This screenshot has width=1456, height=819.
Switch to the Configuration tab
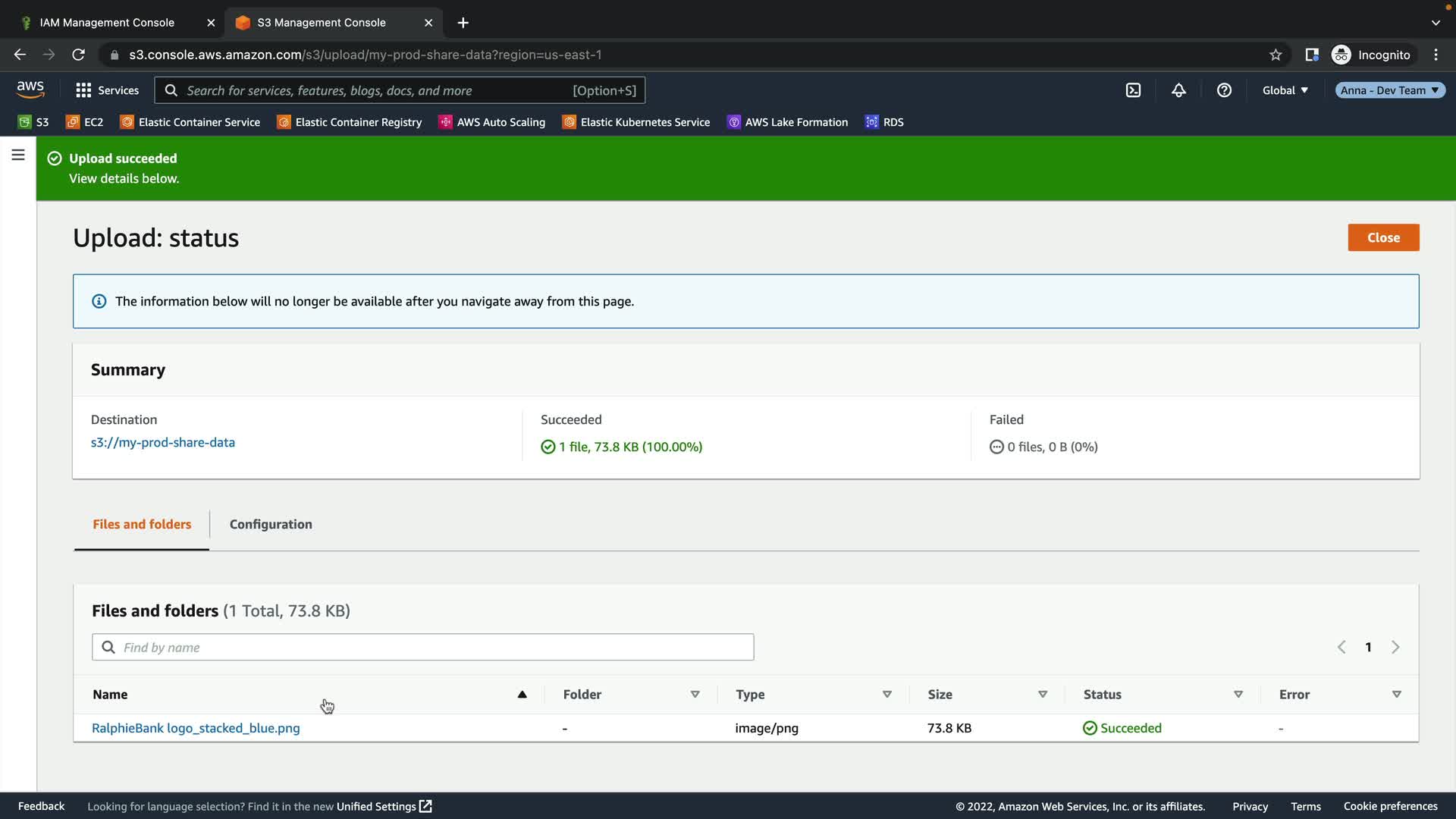tap(271, 524)
